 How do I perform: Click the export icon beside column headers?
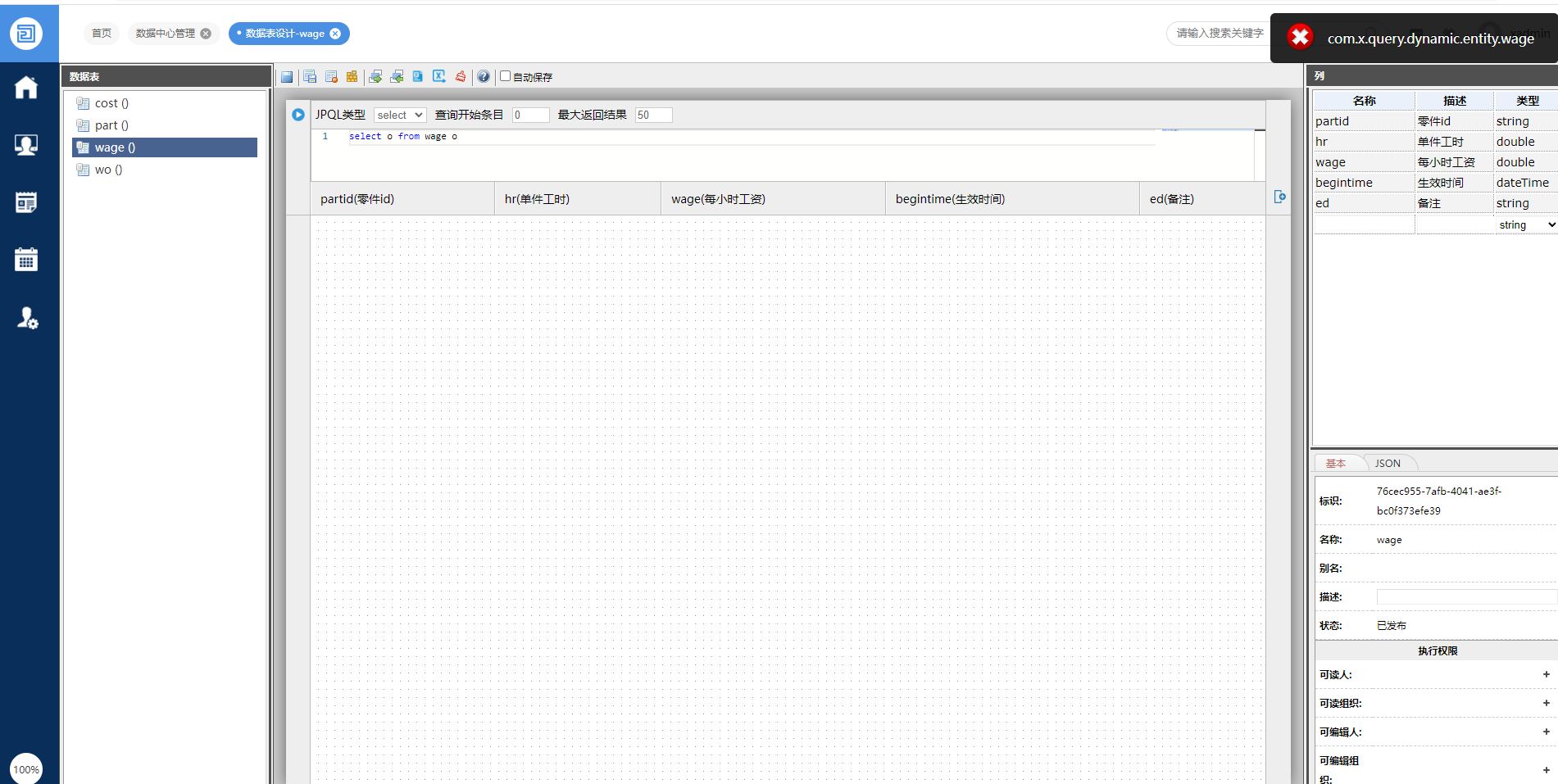(1279, 197)
